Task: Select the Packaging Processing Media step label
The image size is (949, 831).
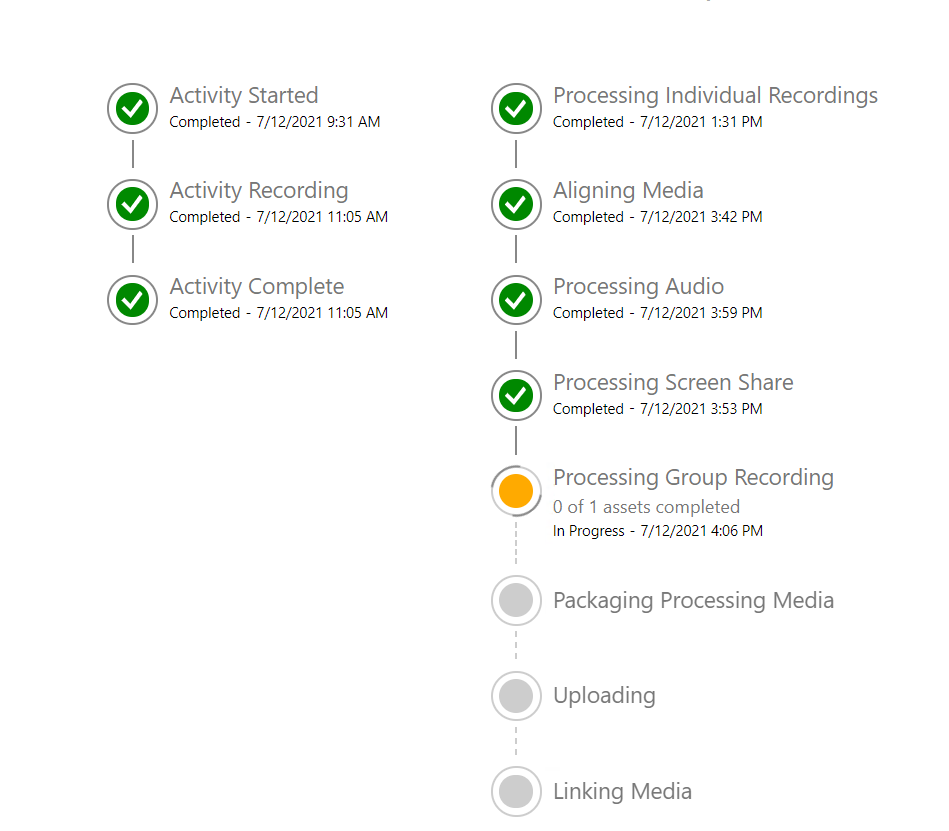Action: click(x=694, y=601)
